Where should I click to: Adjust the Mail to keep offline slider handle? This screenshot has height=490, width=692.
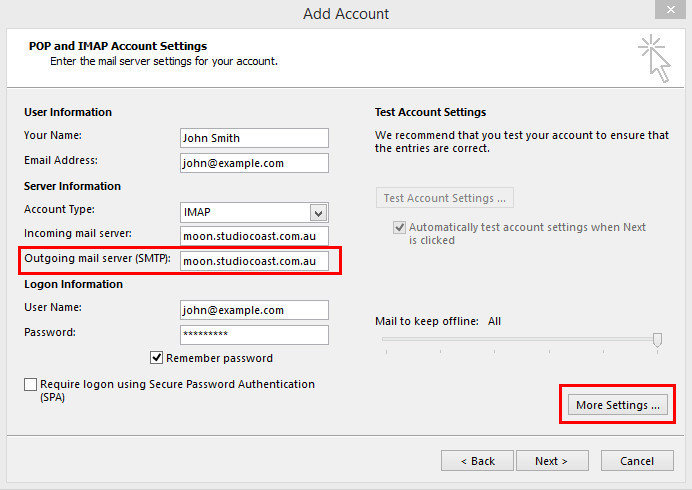coord(657,339)
